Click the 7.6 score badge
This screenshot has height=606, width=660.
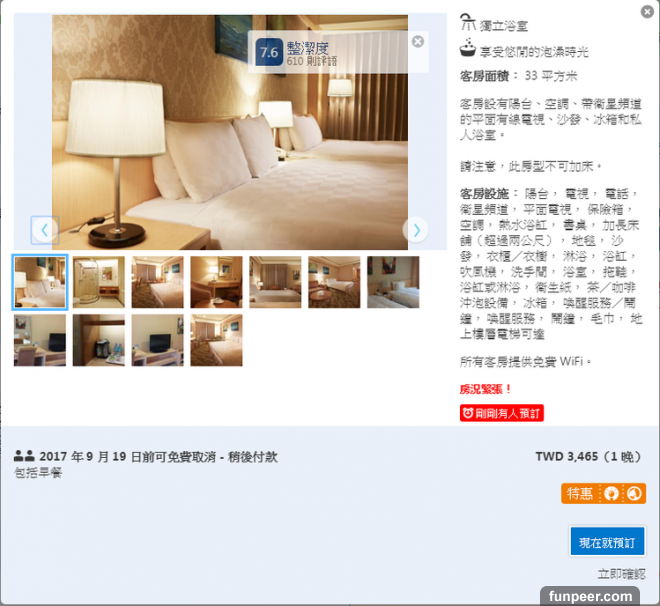point(269,52)
